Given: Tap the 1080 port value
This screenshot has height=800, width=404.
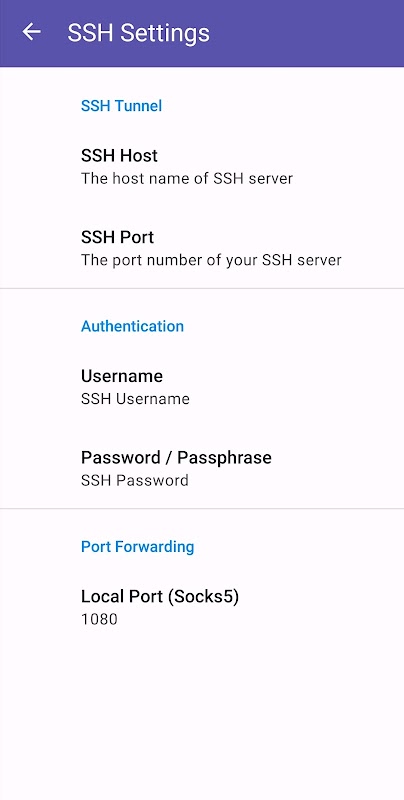Looking at the screenshot, I should (x=99, y=619).
